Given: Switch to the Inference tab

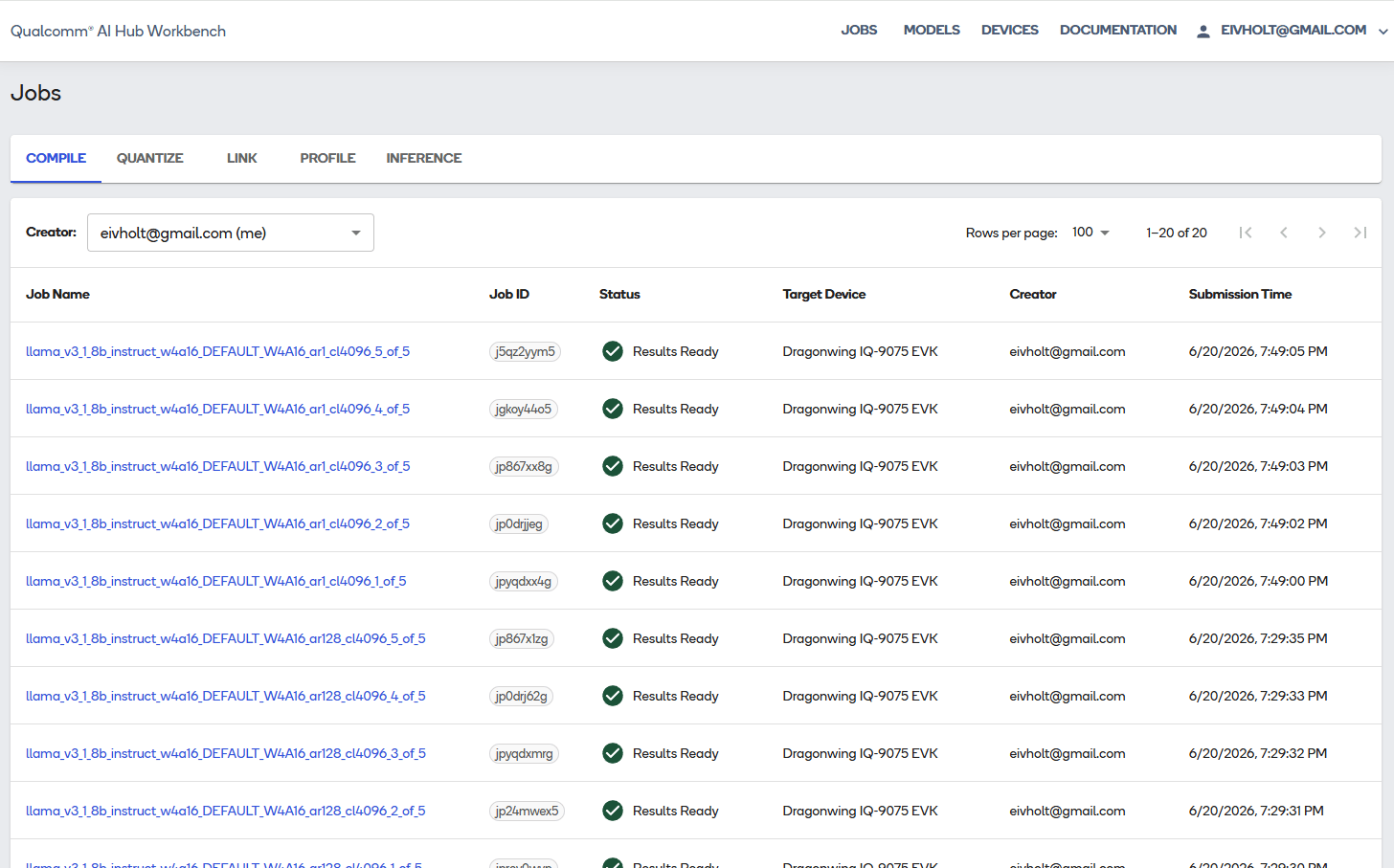Looking at the screenshot, I should [x=424, y=158].
